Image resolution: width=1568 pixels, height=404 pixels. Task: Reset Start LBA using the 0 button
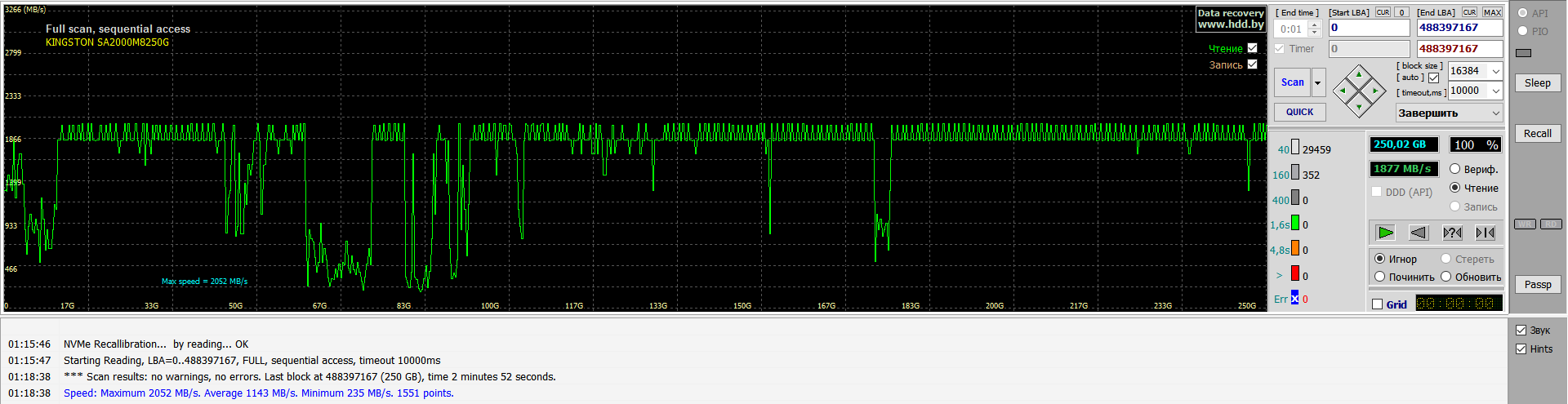pos(1401,12)
